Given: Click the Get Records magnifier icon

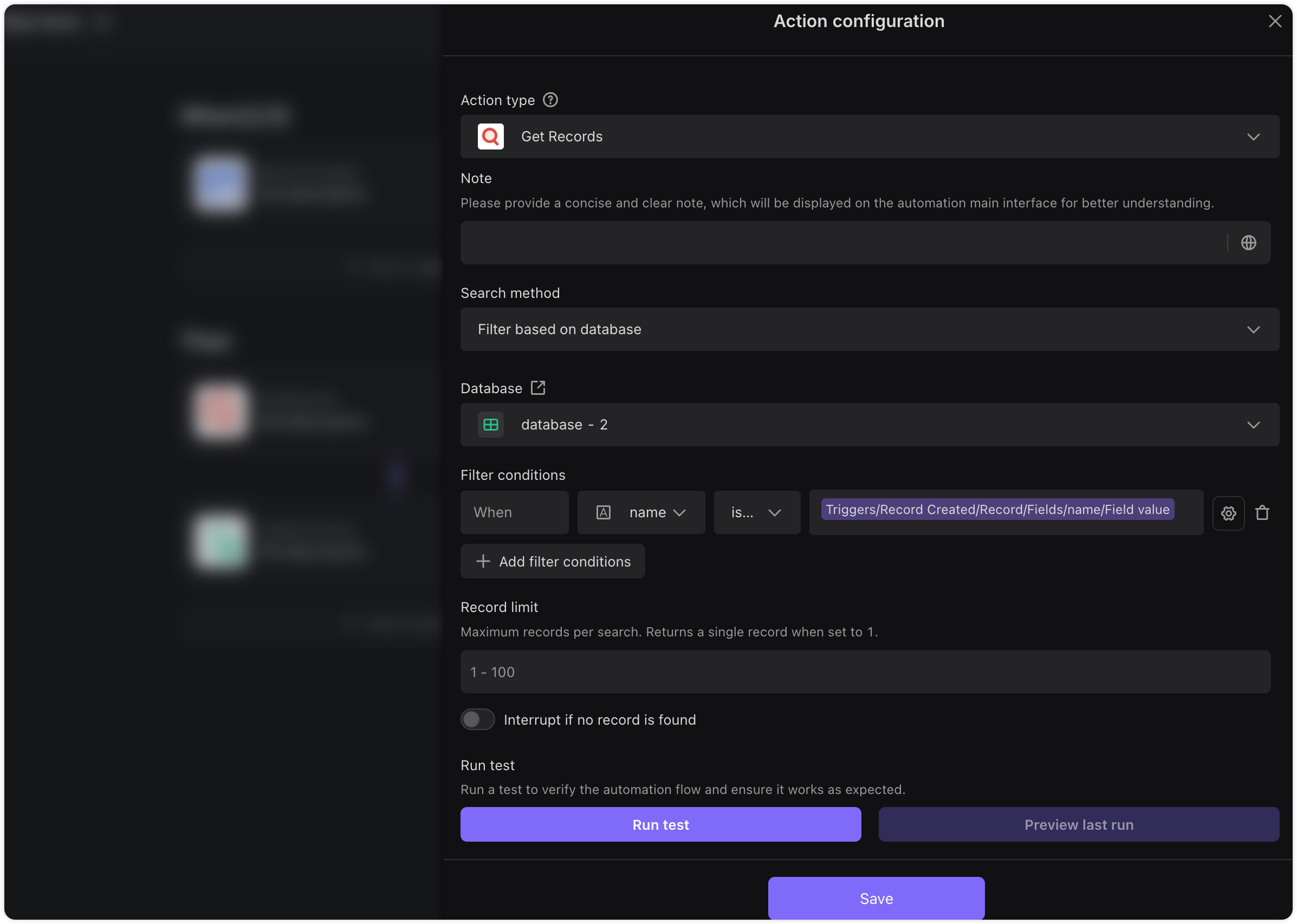Looking at the screenshot, I should click(490, 136).
